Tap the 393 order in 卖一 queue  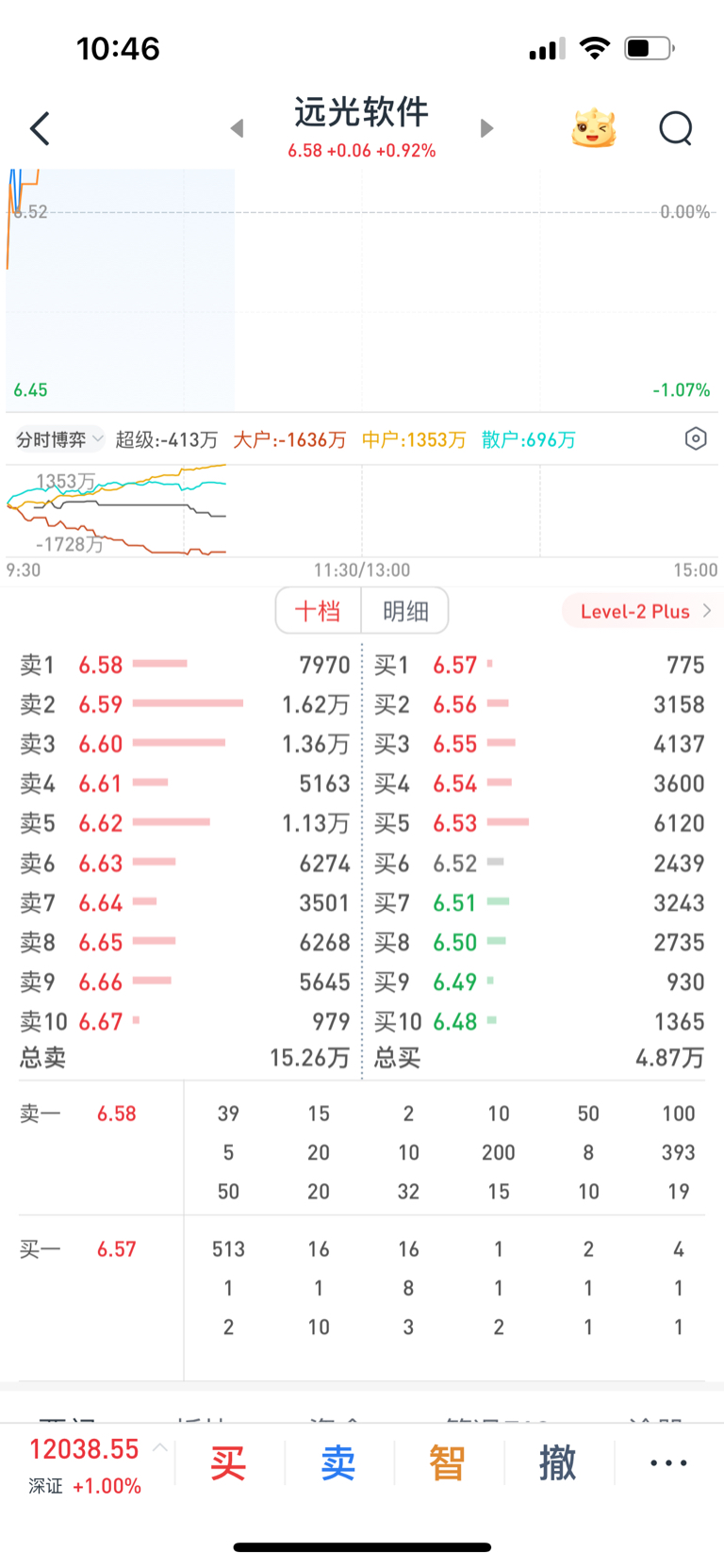coord(679,1152)
